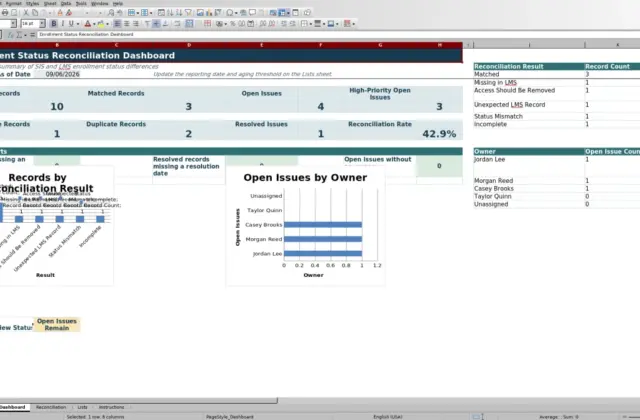
Task: Click the 'Open Issues Remain' status cell
Action: tap(57, 324)
